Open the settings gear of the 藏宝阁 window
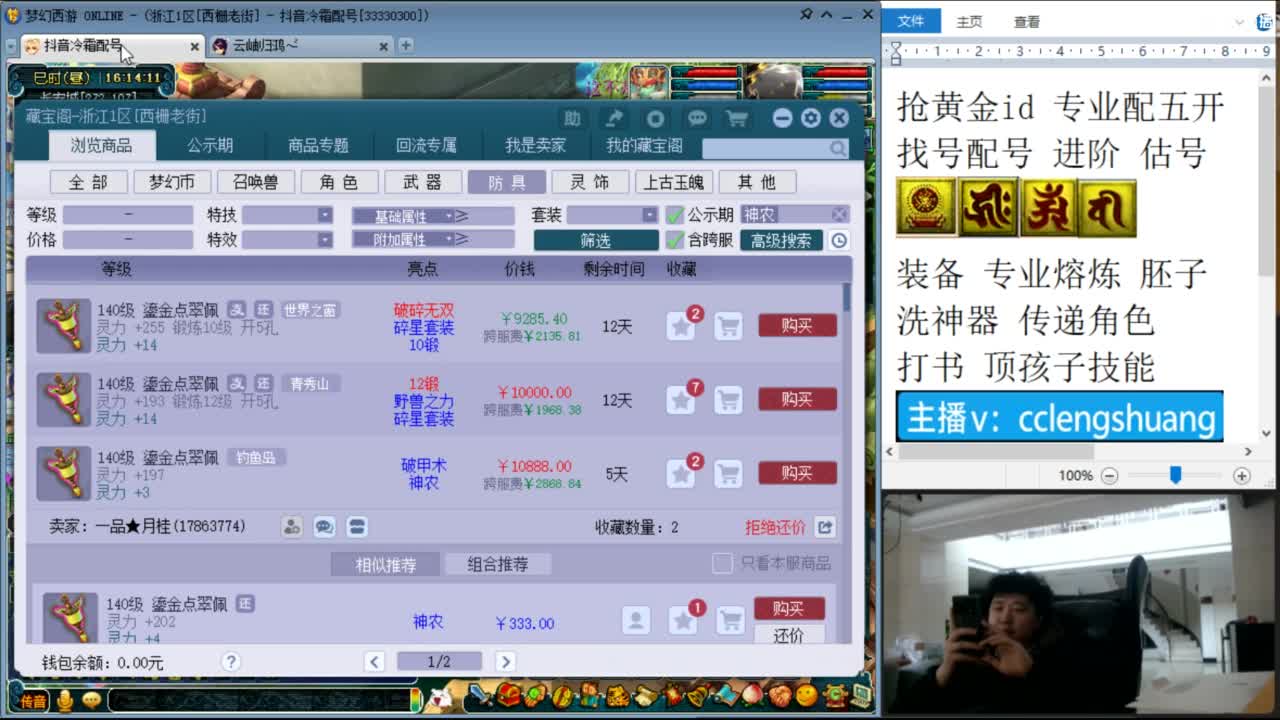Viewport: 1280px width, 720px height. click(810, 118)
